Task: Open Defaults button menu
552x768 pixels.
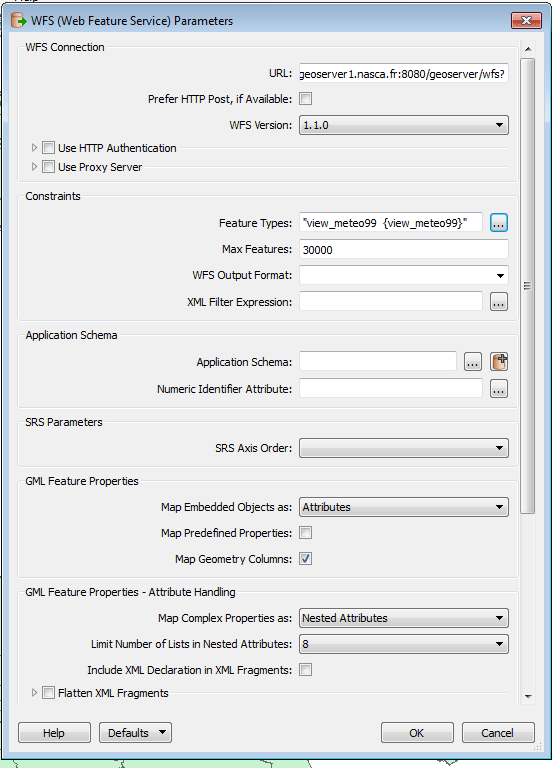Action: (135, 733)
